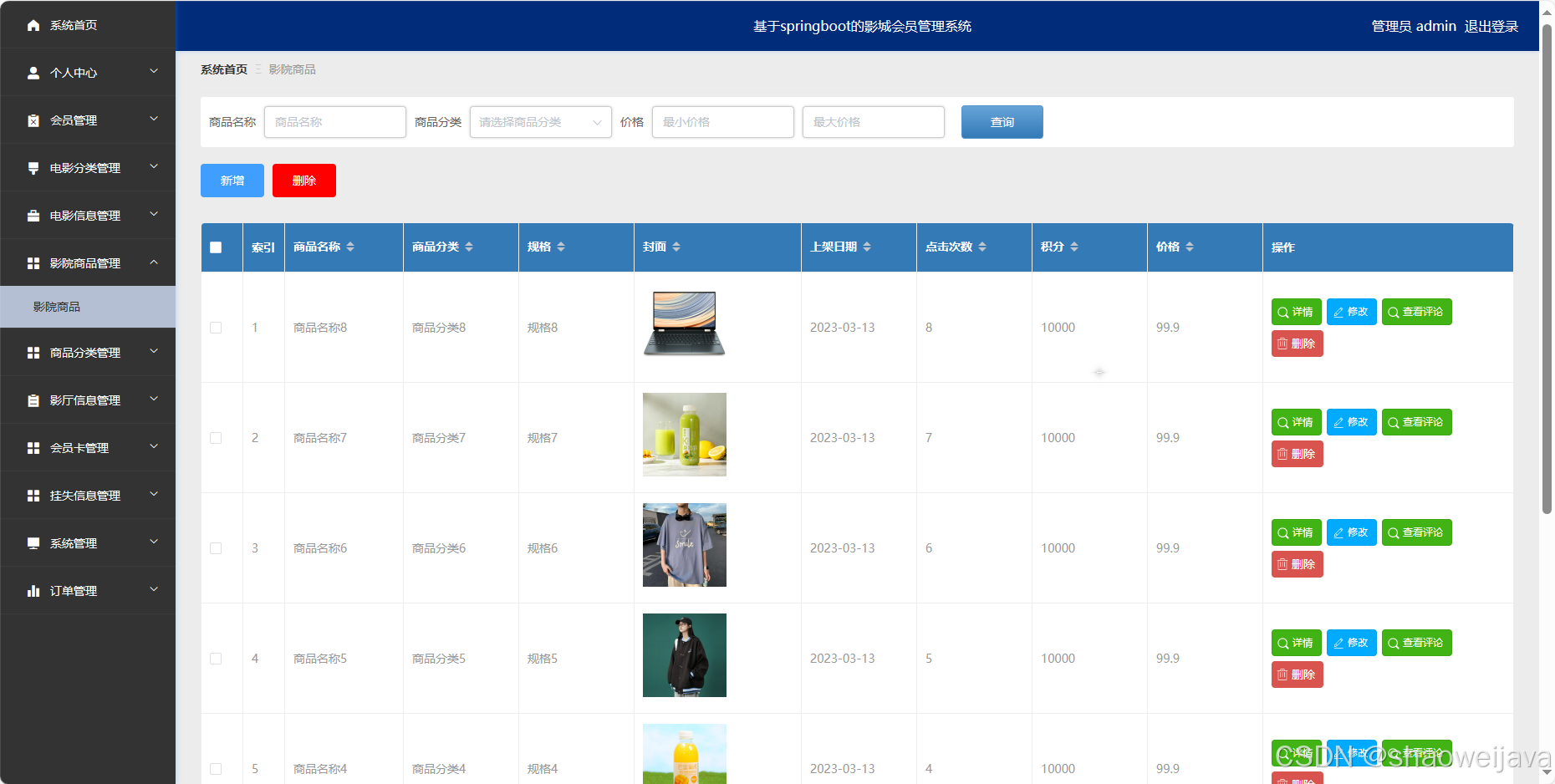Image resolution: width=1555 pixels, height=784 pixels.
Task: Click the home icon beside 系统首页
Action: point(33,25)
